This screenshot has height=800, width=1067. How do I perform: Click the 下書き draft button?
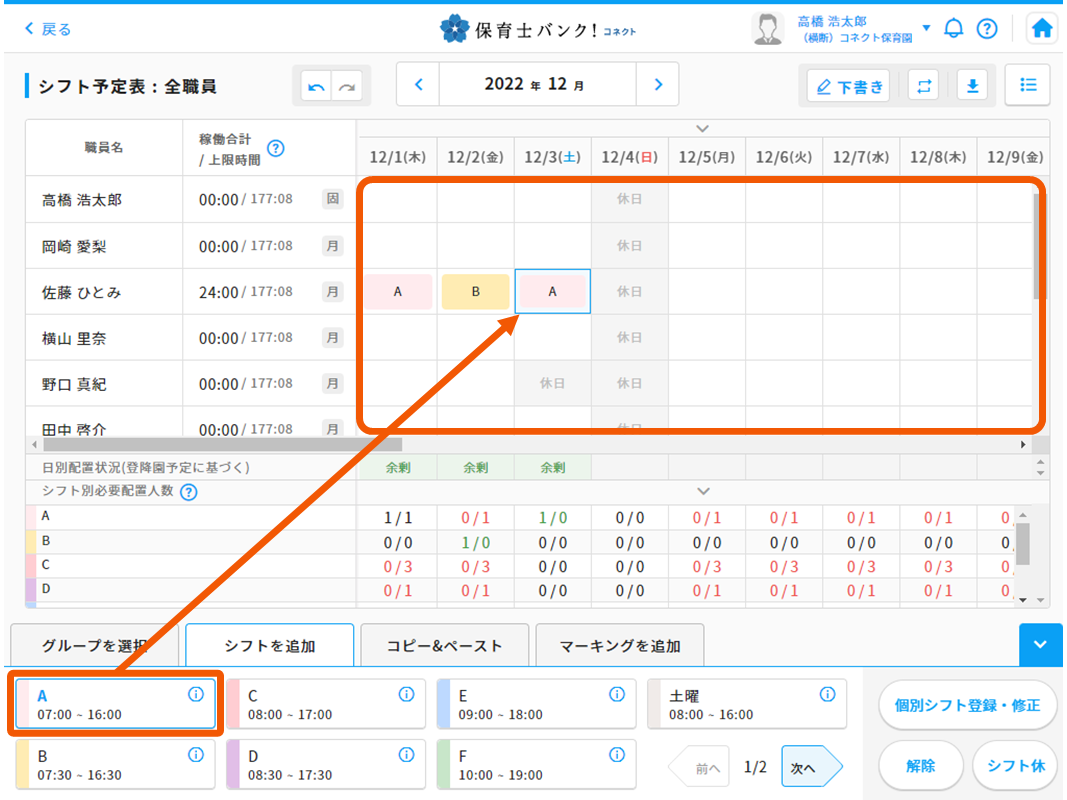click(849, 87)
